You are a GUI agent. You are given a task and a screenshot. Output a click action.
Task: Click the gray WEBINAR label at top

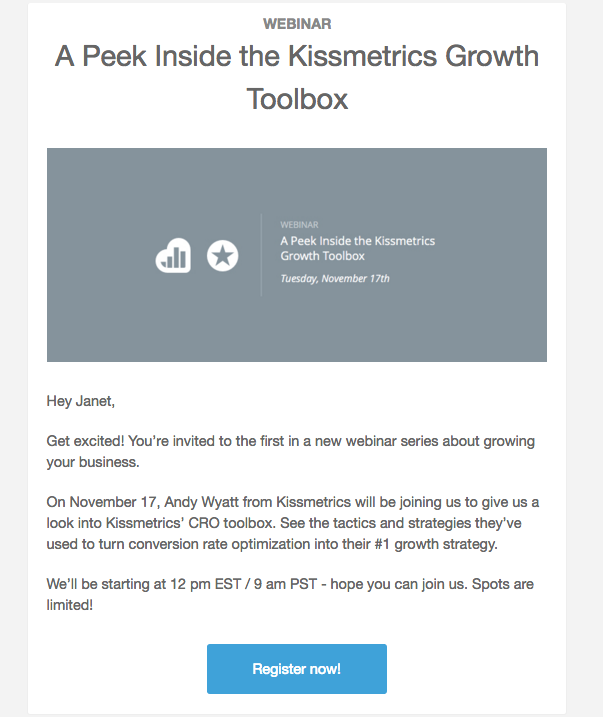tap(297, 23)
